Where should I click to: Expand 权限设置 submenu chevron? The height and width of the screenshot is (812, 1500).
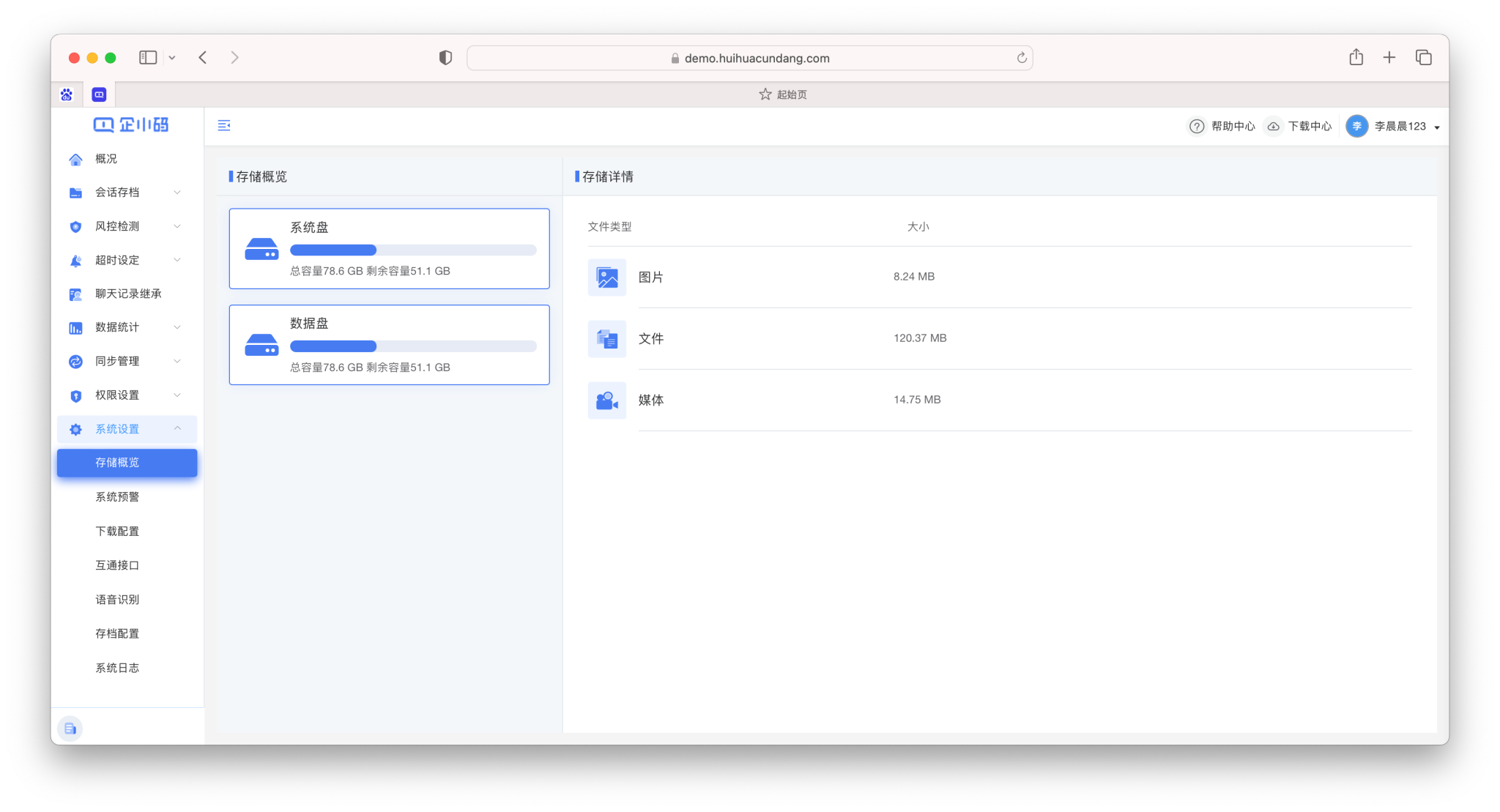(177, 395)
